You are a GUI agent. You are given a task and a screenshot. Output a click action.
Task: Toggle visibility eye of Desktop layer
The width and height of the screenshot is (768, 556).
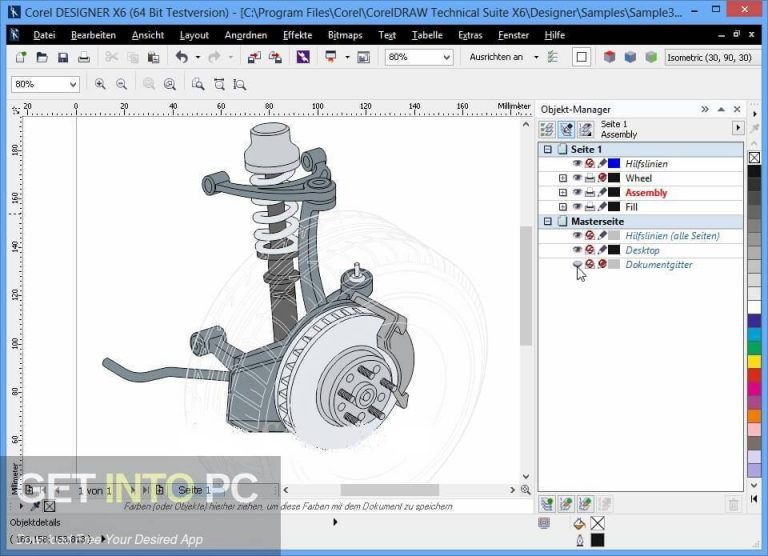coord(577,250)
